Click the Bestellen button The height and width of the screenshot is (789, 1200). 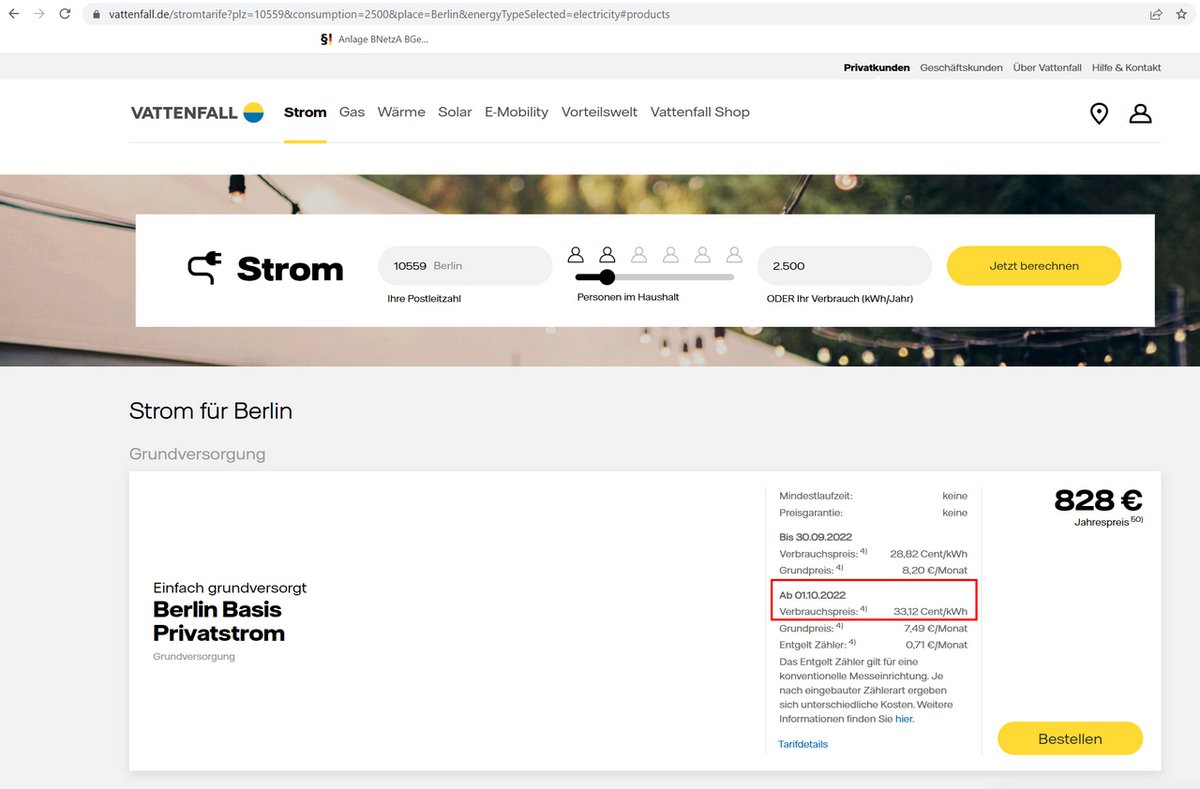[x=1070, y=739]
